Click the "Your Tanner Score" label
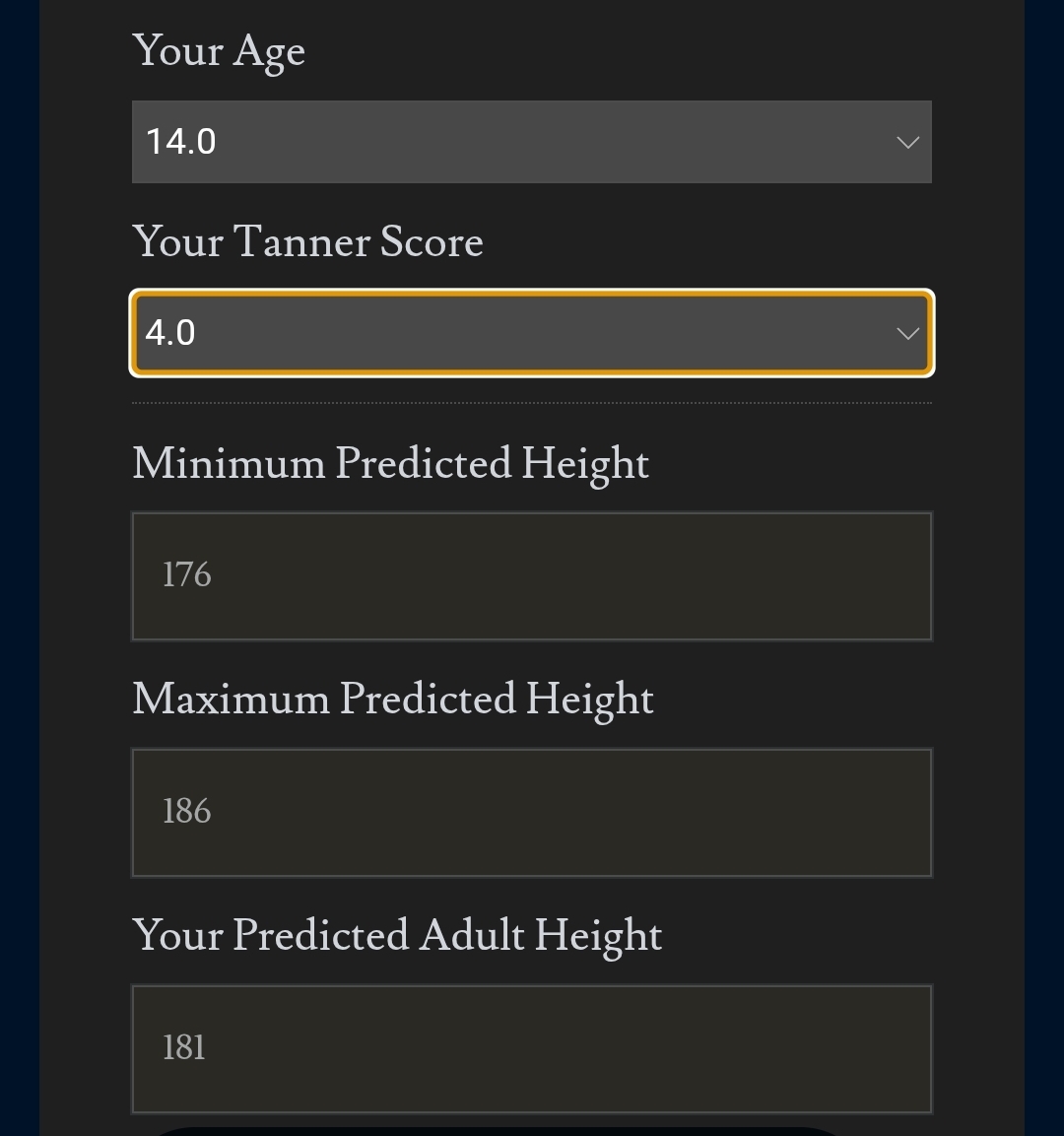The width and height of the screenshot is (1064, 1136). tap(307, 242)
